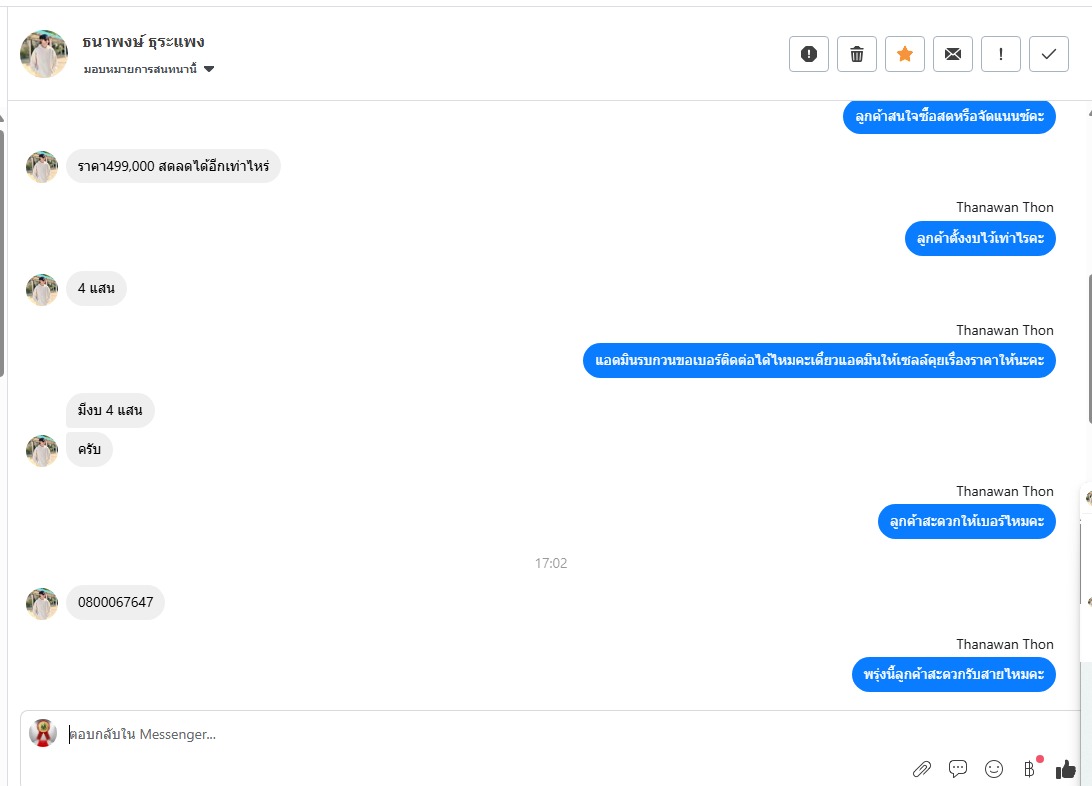
Task: Click the customer's name in the conversation header
Action: [x=143, y=42]
